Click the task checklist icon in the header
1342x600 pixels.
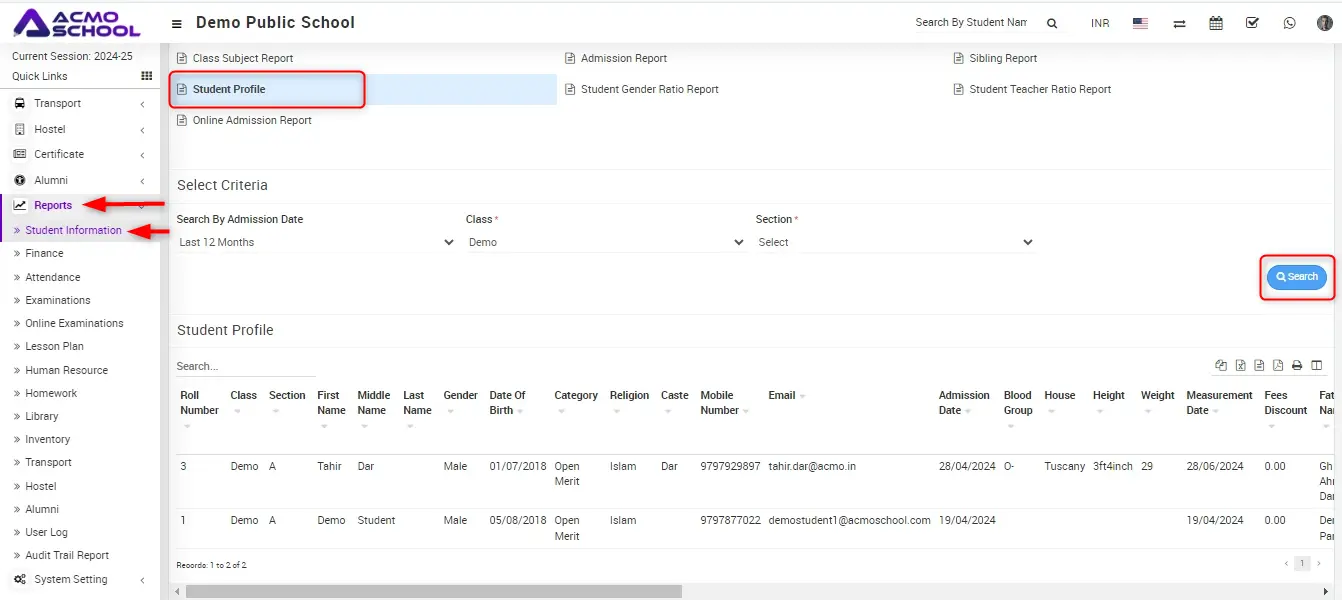click(x=1252, y=23)
